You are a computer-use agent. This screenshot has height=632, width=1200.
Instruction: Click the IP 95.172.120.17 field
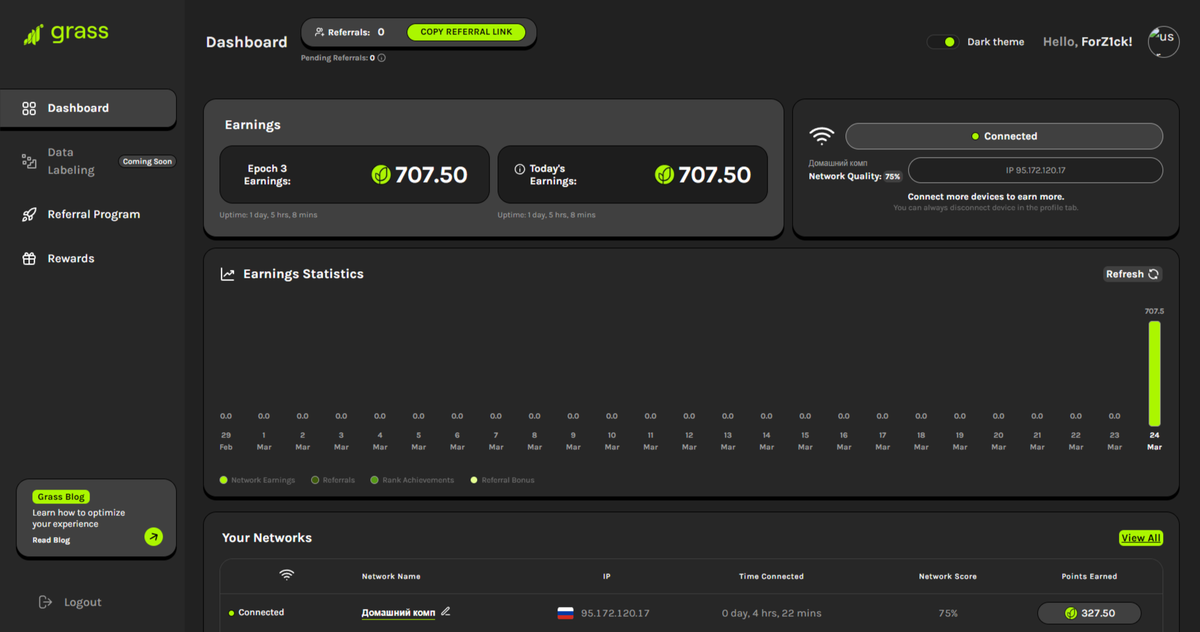click(1035, 170)
